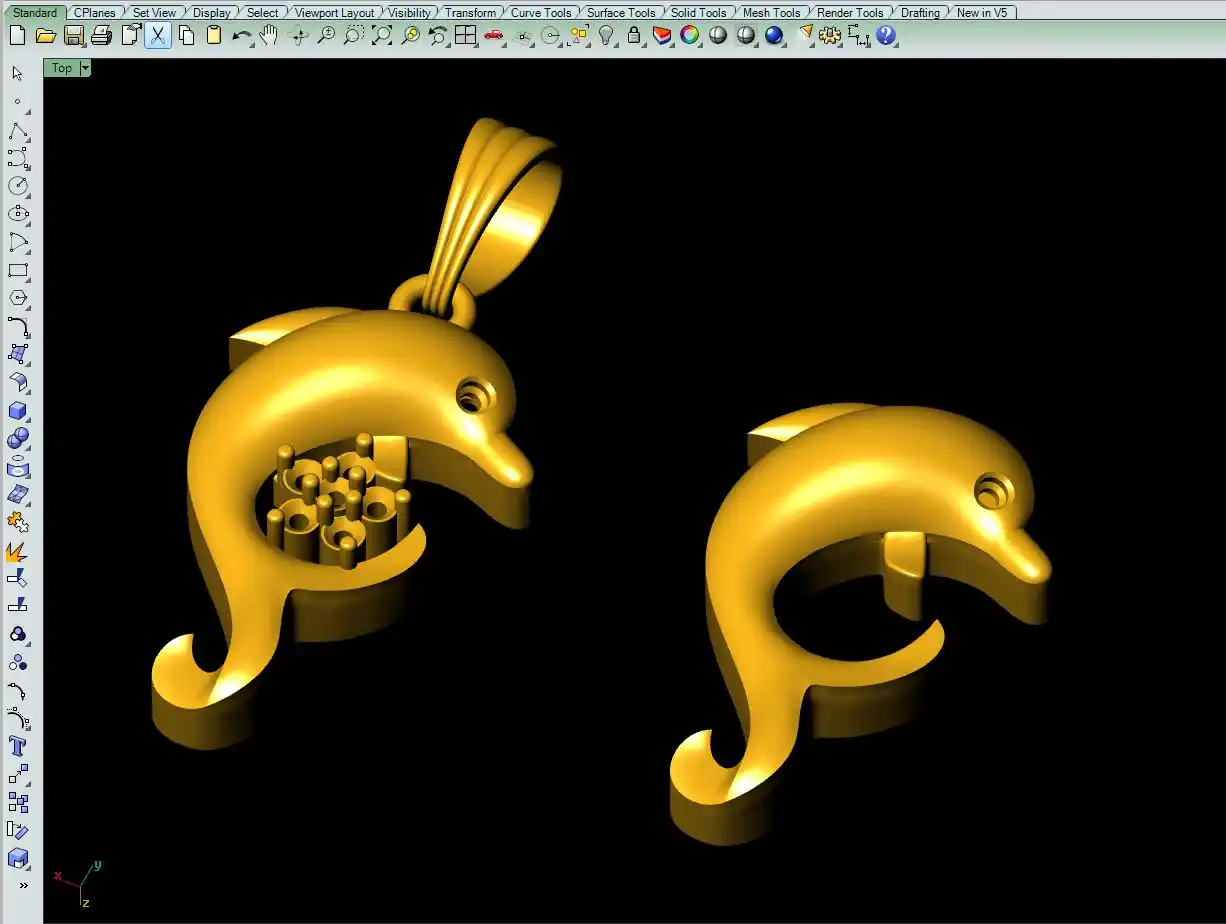Select the Pan hand tool
Image resolution: width=1226 pixels, height=924 pixels.
tap(268, 36)
